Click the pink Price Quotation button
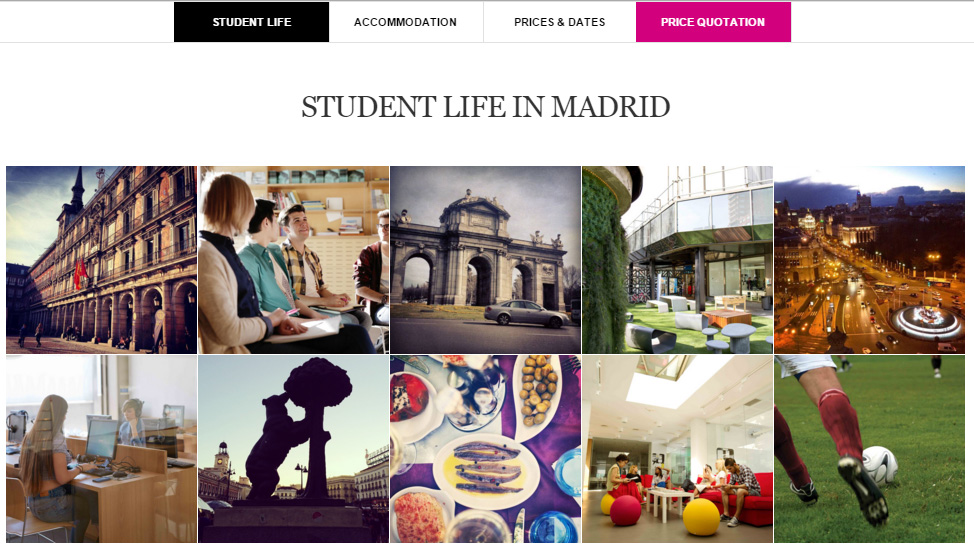Screen dimensions: 974x550 (713, 22)
